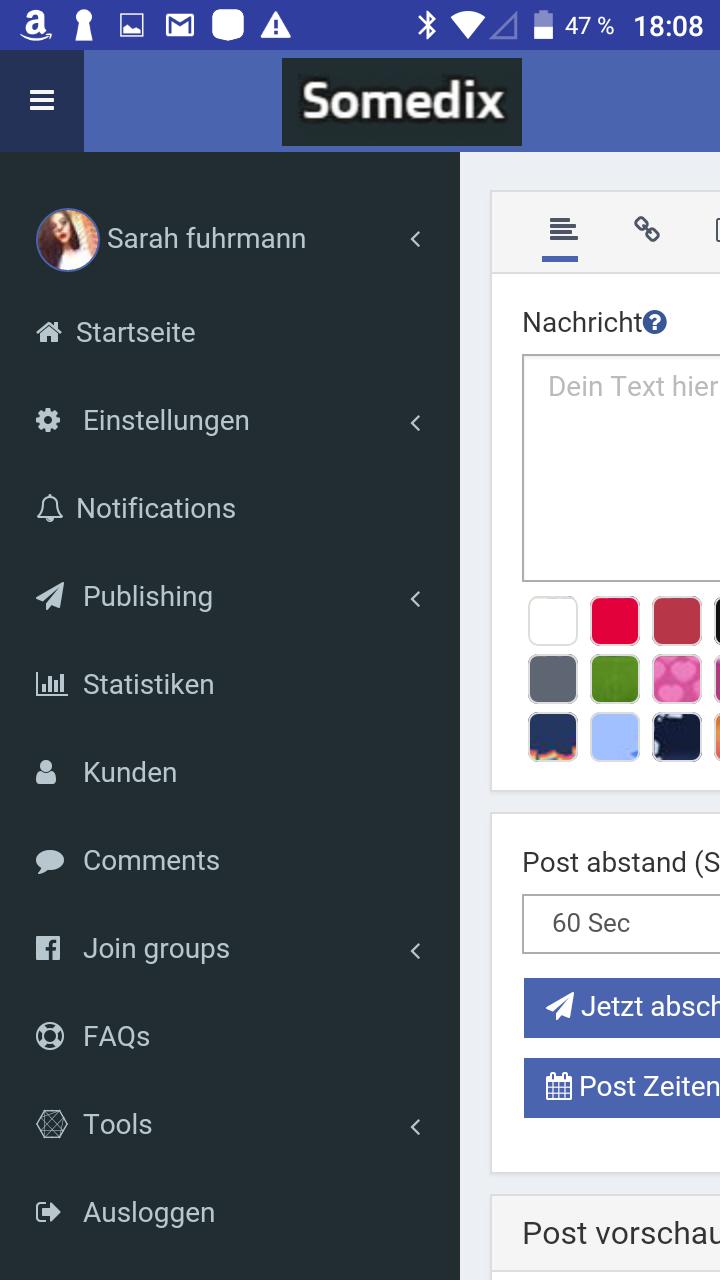The height and width of the screenshot is (1280, 720).
Task: Expand the Publishing submenu
Action: click(415, 598)
